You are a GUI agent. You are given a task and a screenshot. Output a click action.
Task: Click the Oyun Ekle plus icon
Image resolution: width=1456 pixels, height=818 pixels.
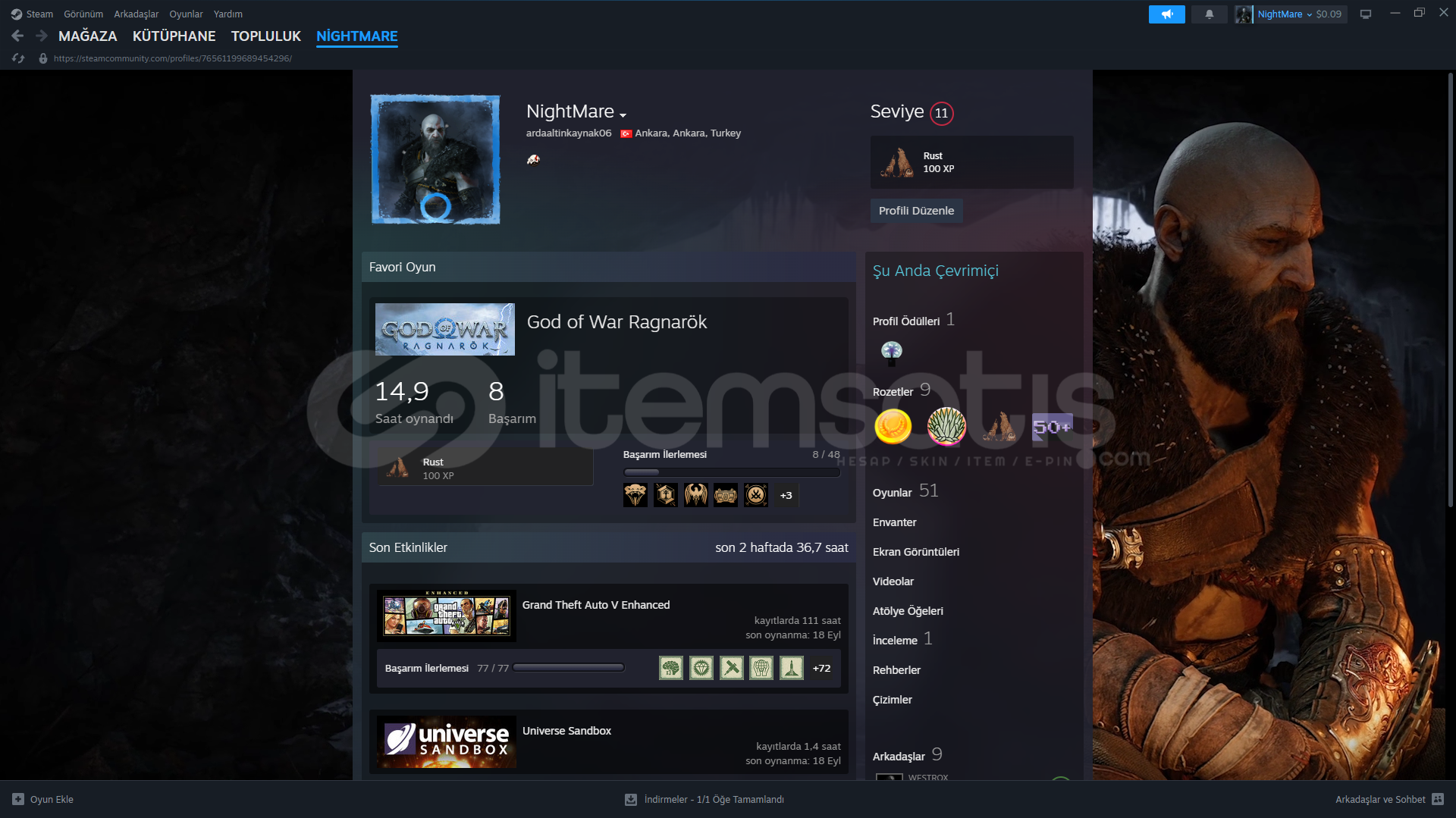point(18,799)
